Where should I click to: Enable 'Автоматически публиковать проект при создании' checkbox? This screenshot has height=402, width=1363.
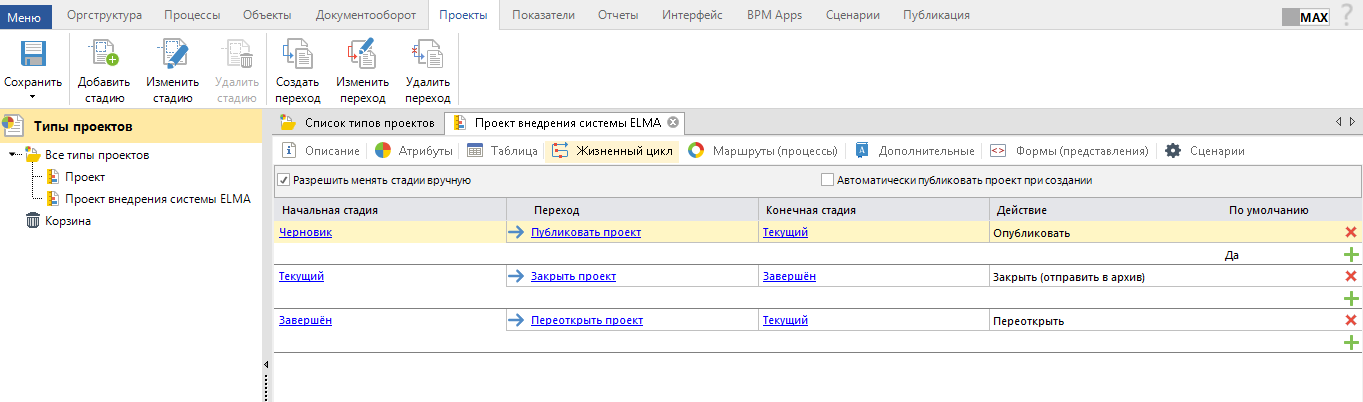827,180
